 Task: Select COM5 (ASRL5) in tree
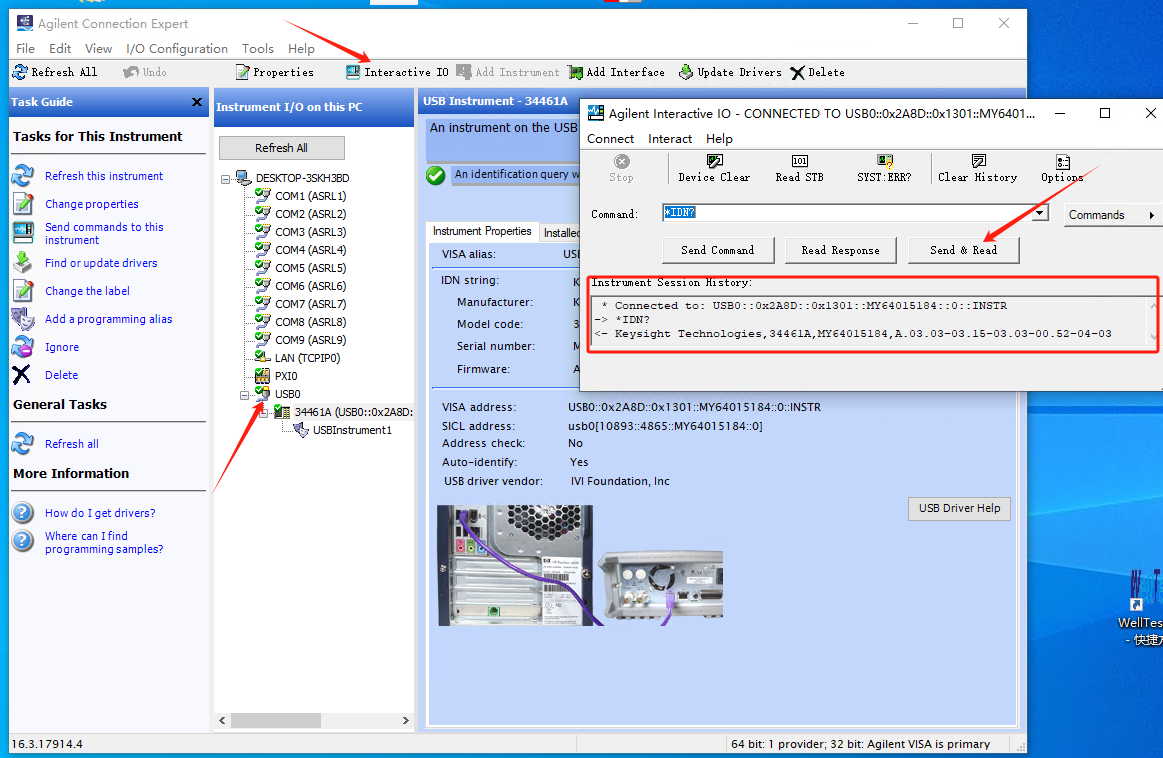310,268
